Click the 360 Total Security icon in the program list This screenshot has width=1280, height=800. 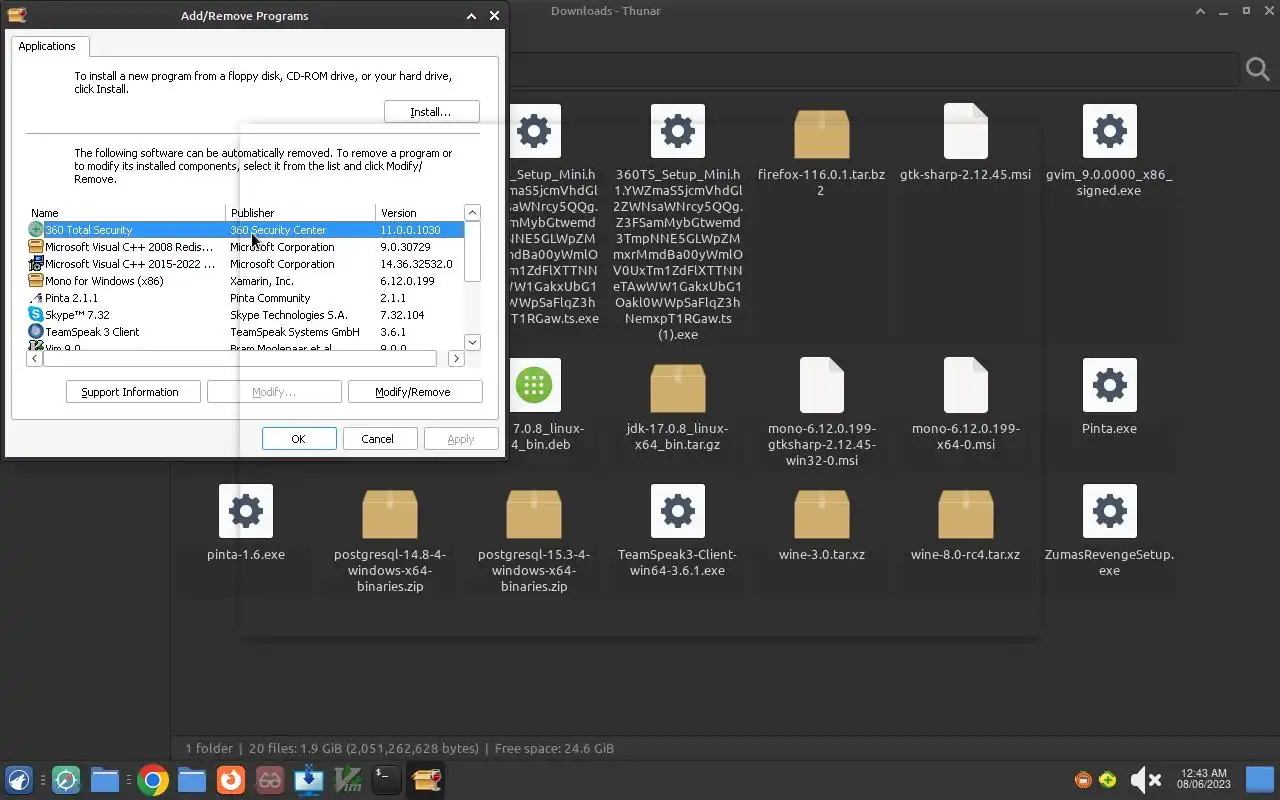click(36, 230)
